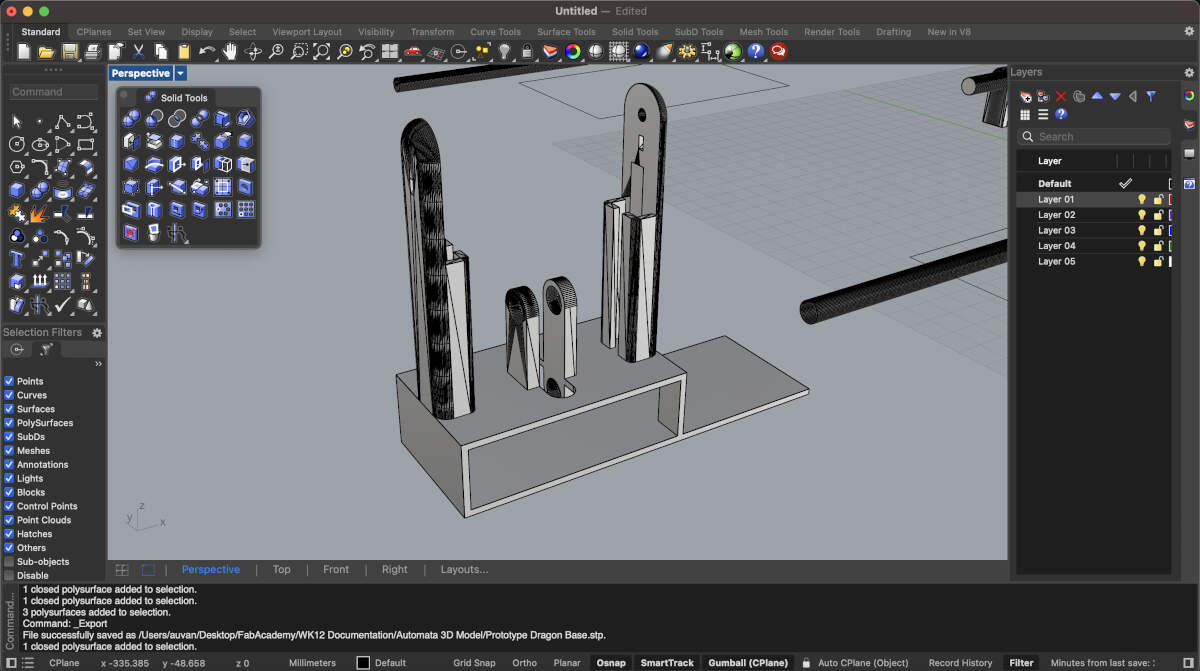Click the gear Options icon in the Standard toolbar
This screenshot has width=1200, height=671.
point(687,50)
